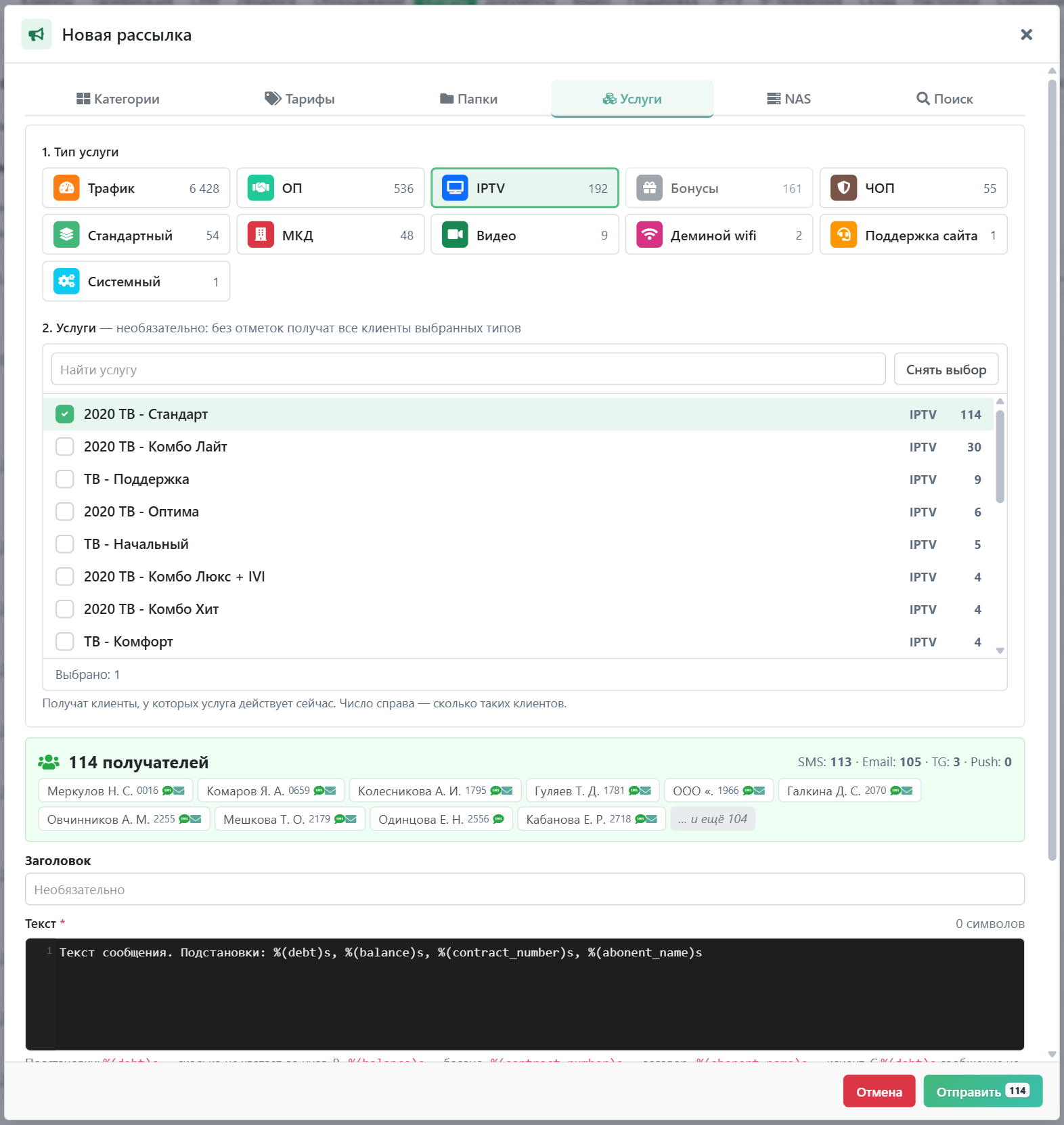Select the МКД service type card
The width and height of the screenshot is (1064, 1125).
pyautogui.click(x=330, y=235)
